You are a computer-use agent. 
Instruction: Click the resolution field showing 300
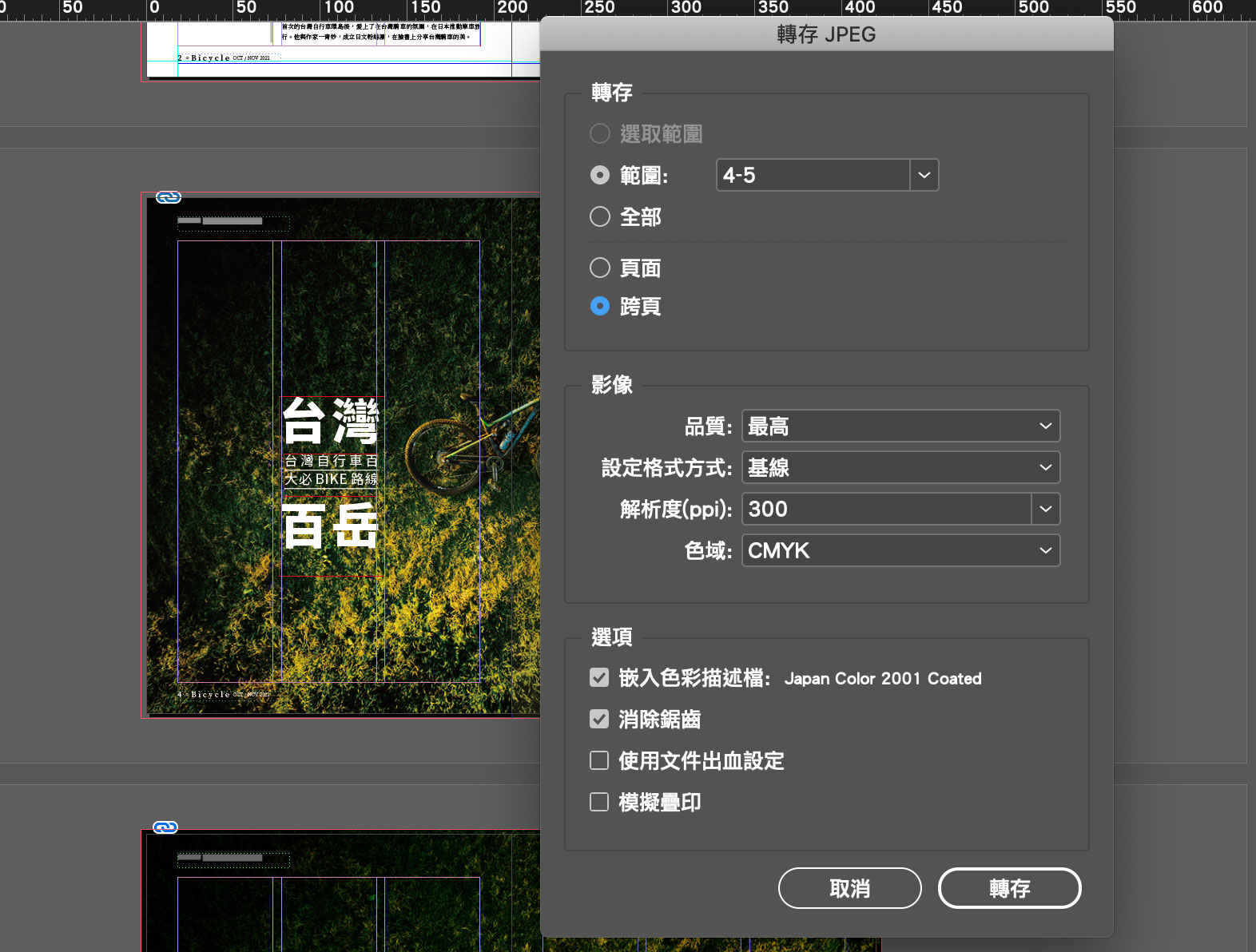click(886, 509)
